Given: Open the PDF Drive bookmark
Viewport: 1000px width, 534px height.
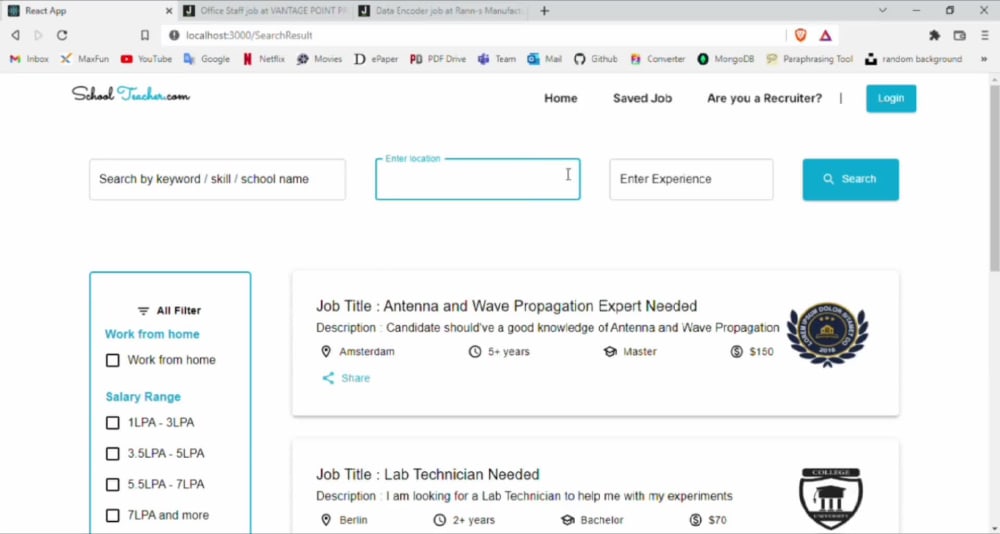Looking at the screenshot, I should [438, 59].
